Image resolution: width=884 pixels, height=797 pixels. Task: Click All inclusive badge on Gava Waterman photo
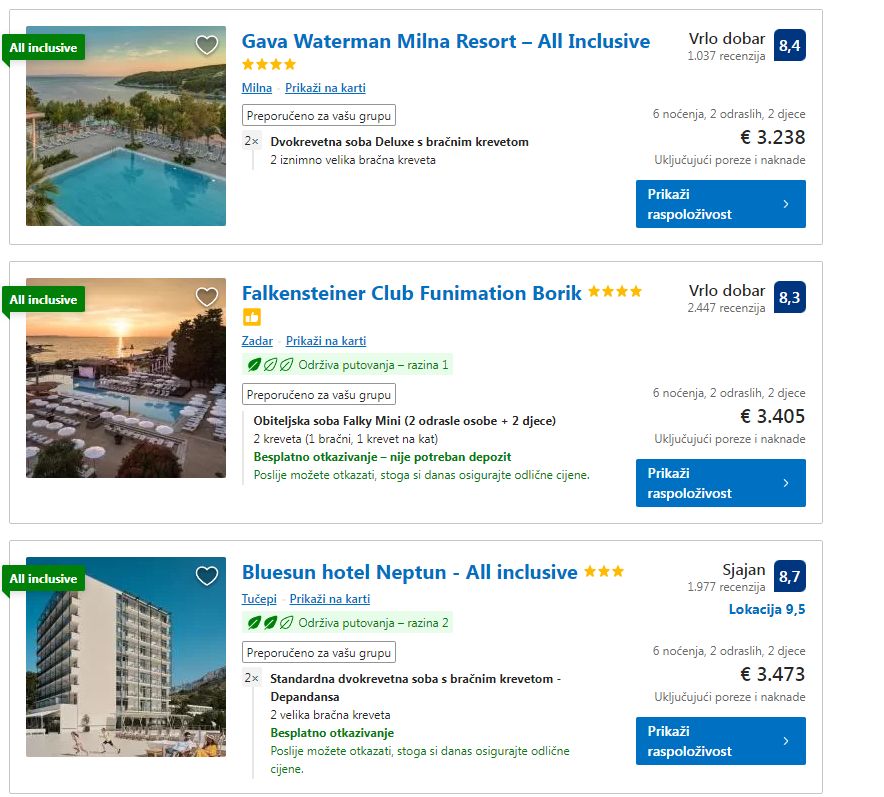click(x=43, y=48)
